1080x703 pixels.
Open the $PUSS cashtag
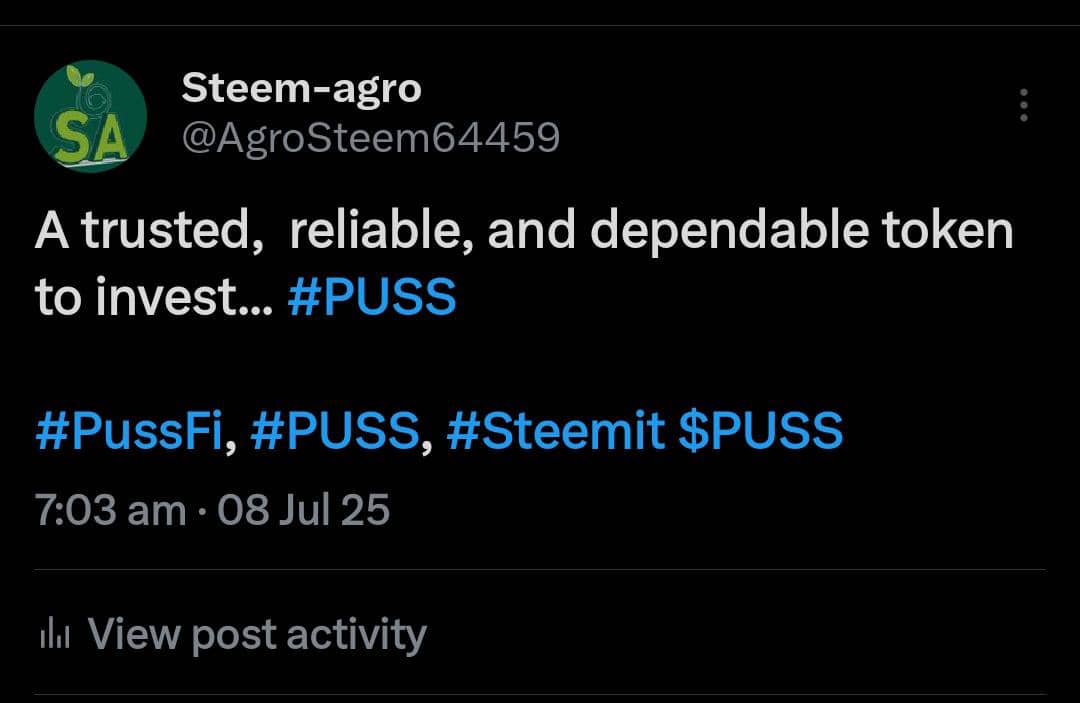(x=760, y=432)
